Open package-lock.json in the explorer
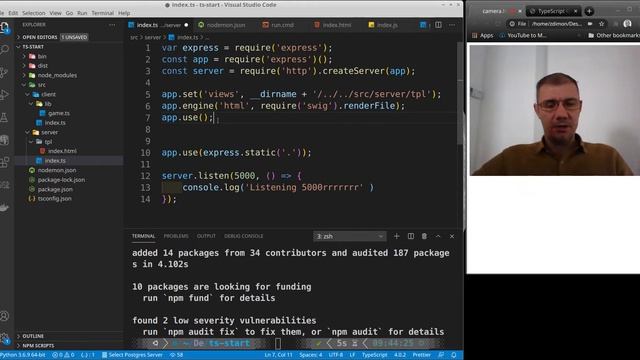This screenshot has width=640, height=360. click(x=61, y=180)
